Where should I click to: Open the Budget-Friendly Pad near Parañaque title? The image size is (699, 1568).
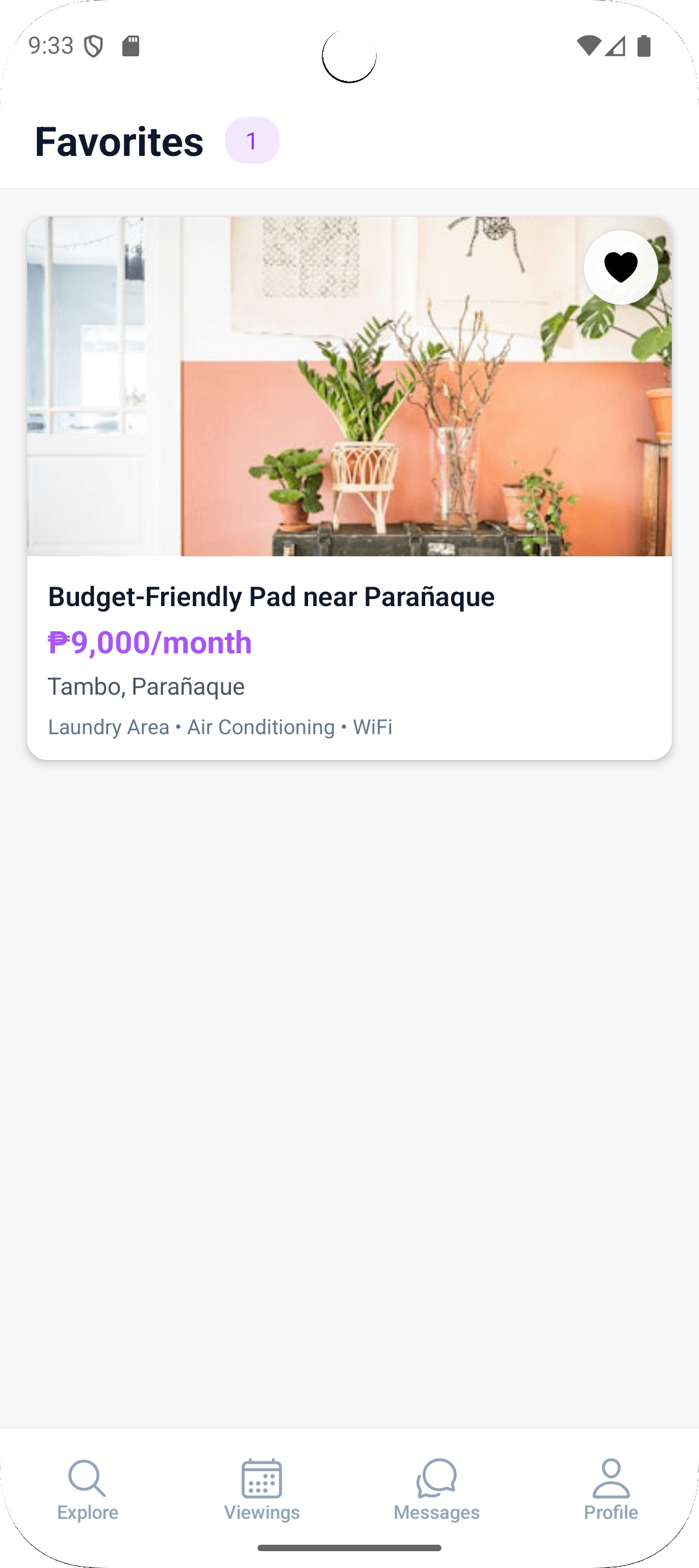pos(271,596)
